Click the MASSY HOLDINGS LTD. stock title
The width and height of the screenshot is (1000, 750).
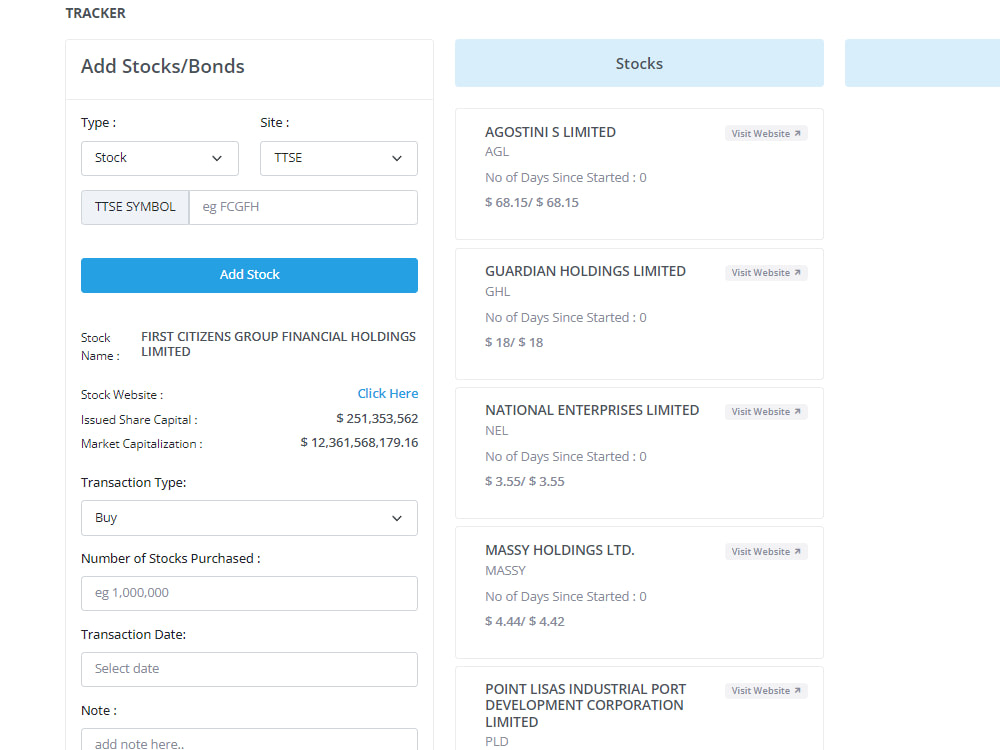tap(560, 550)
